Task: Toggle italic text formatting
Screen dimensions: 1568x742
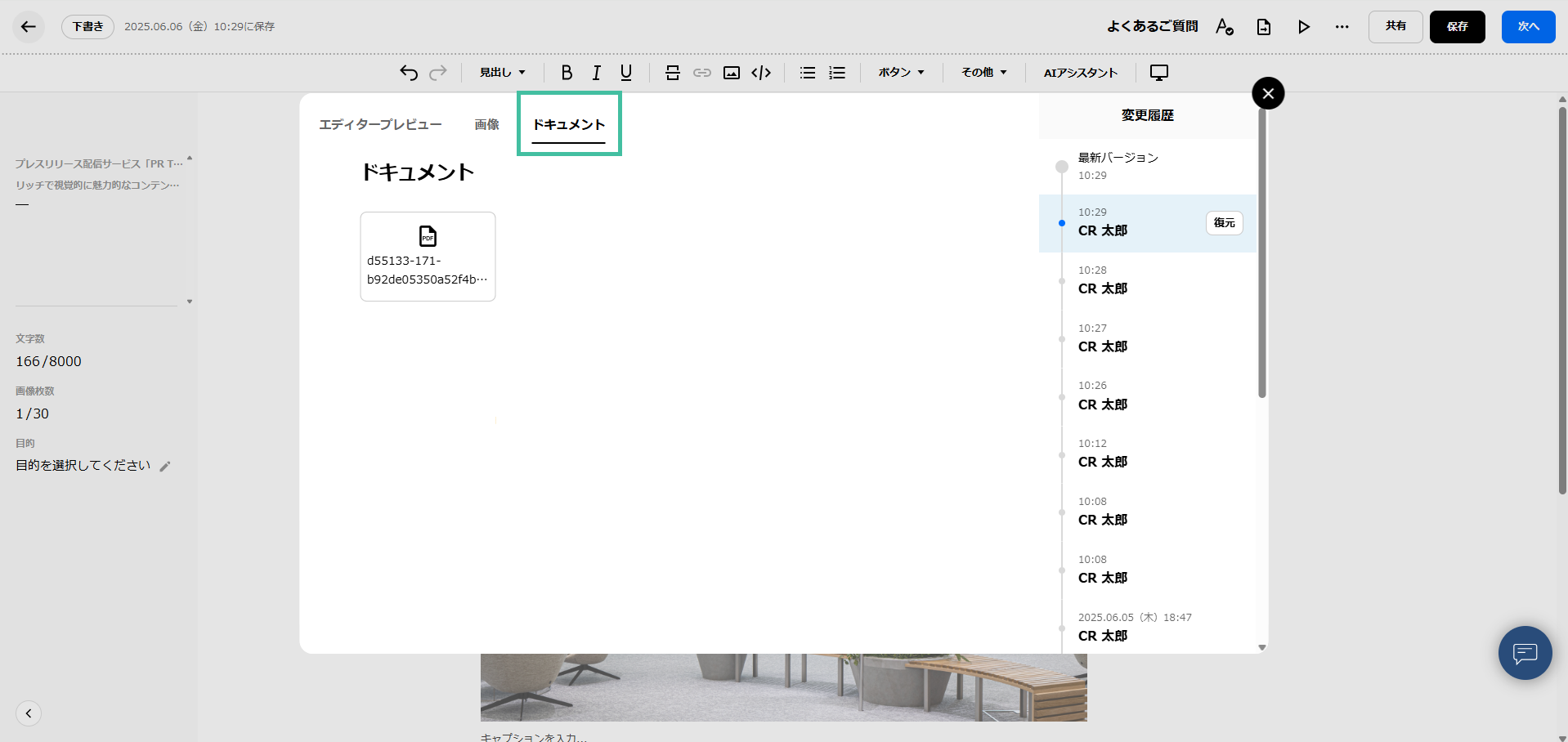Action: pyautogui.click(x=597, y=73)
